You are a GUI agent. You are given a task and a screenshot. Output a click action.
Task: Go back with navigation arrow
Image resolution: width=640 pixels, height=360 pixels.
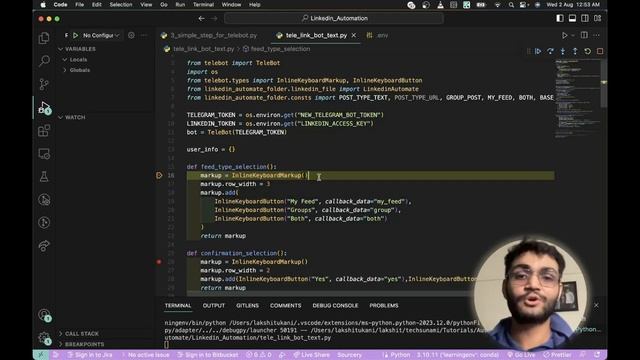coord(201,18)
